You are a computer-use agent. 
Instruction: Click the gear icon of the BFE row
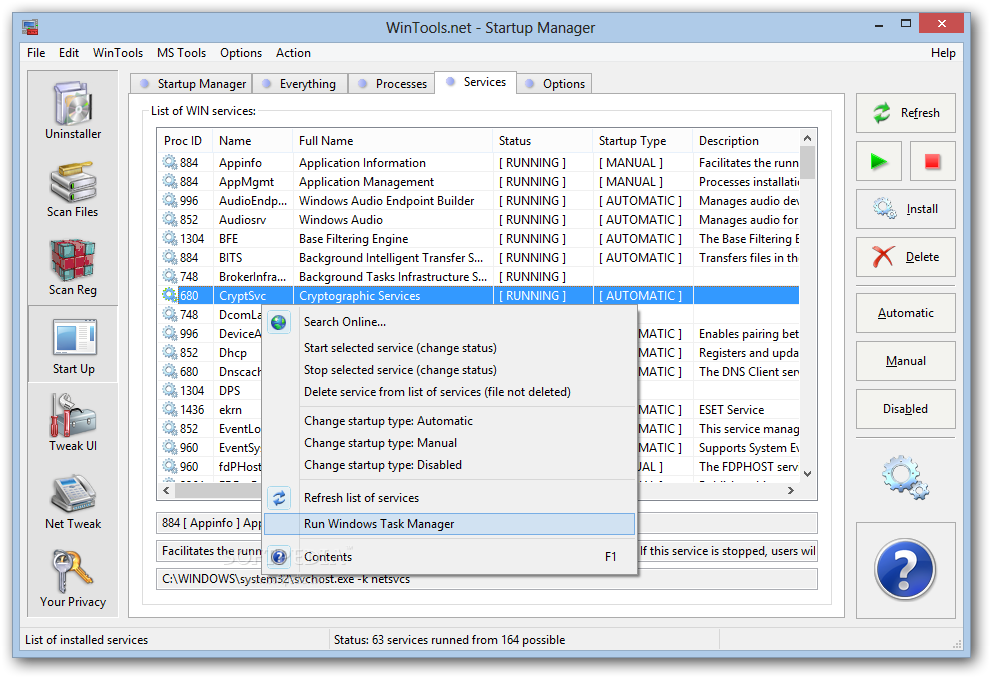pyautogui.click(x=169, y=238)
